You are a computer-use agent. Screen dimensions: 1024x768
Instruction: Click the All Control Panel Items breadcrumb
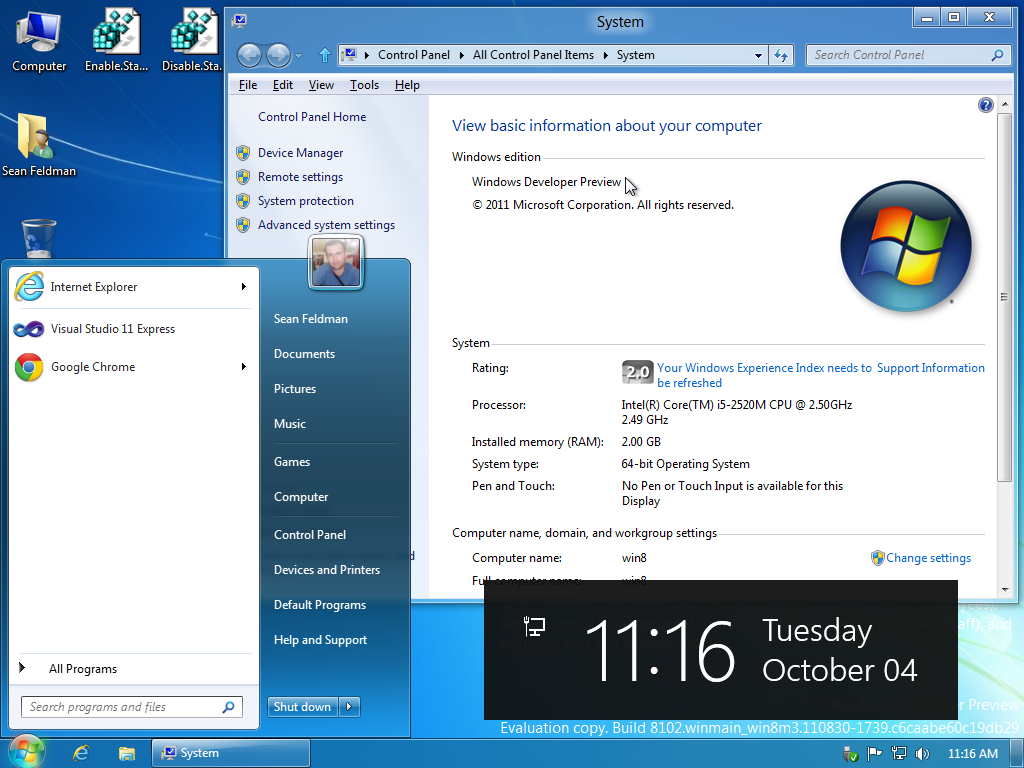click(534, 56)
